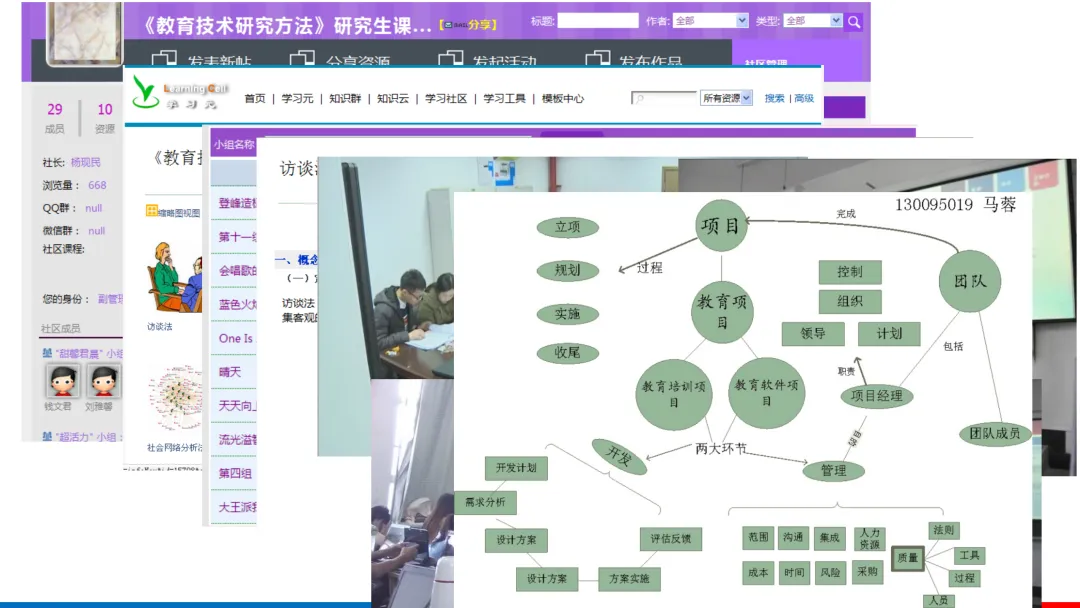Click the 项目经理 node
Screen dimensions: 1080x608
pos(877,396)
